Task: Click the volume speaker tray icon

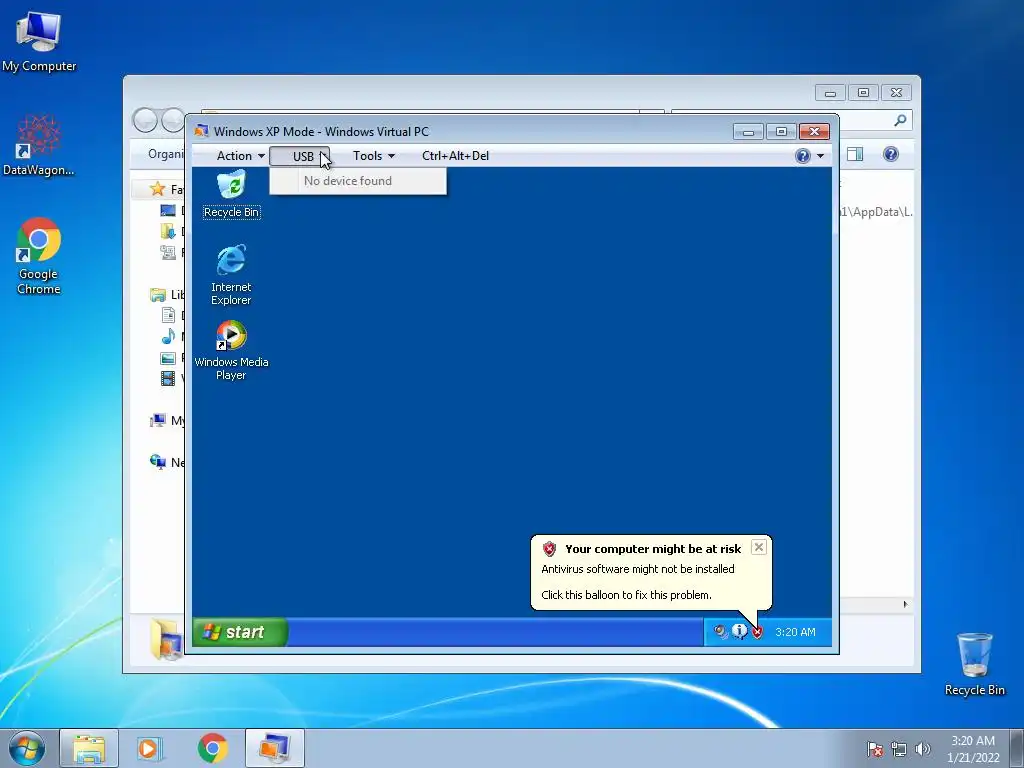Action: tap(923, 749)
